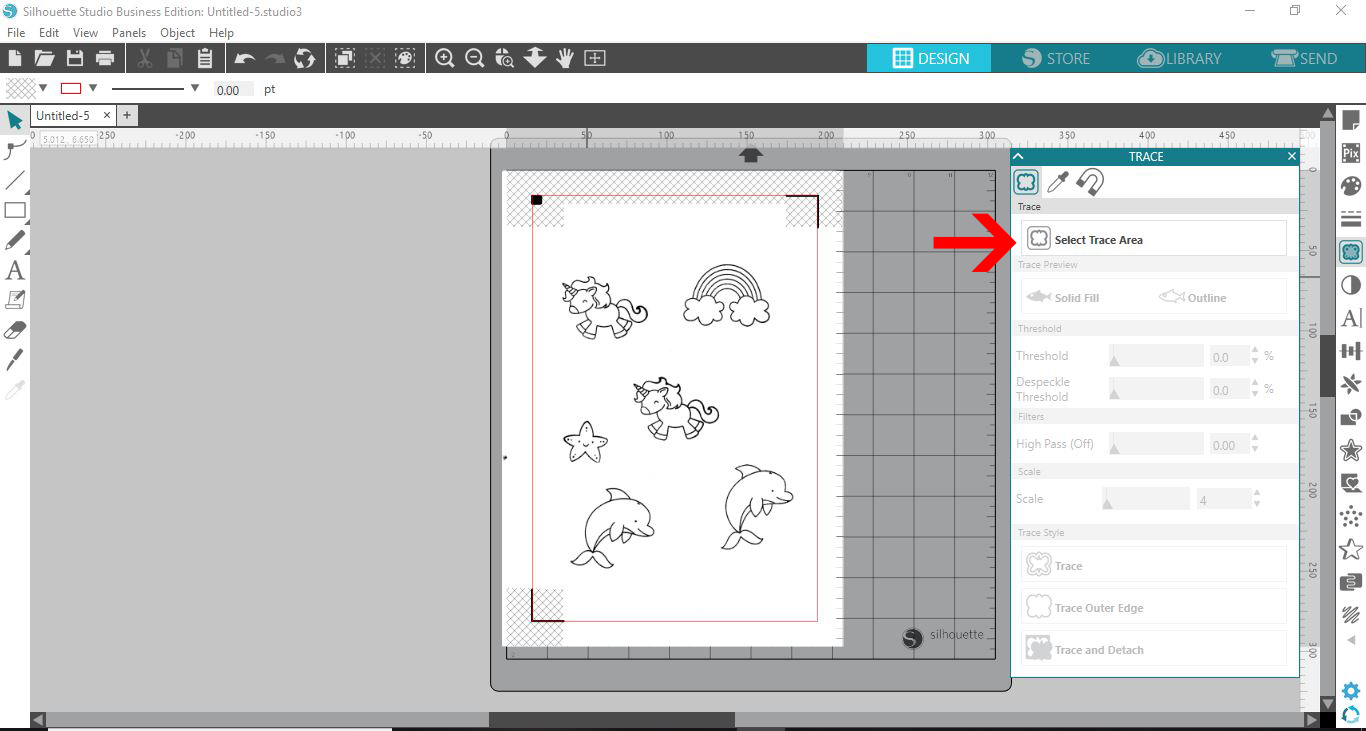
Task: Expand the line color dropdown arrow
Action: tap(93, 89)
